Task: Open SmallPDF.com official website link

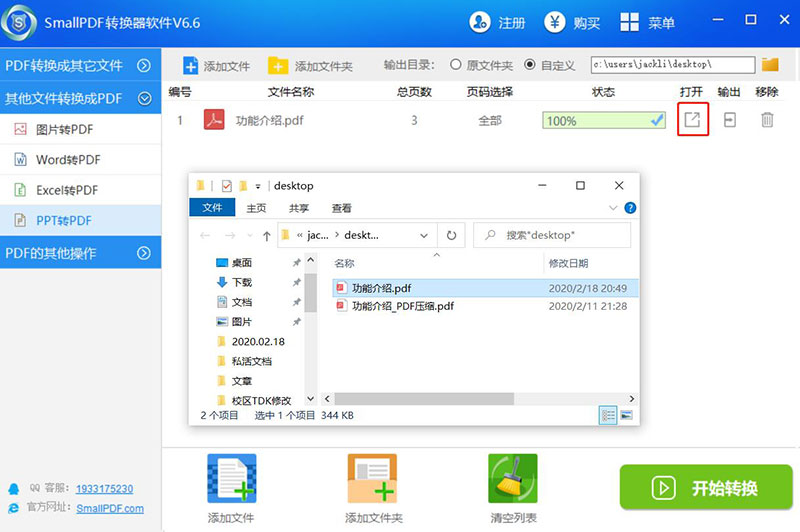Action: 110,509
